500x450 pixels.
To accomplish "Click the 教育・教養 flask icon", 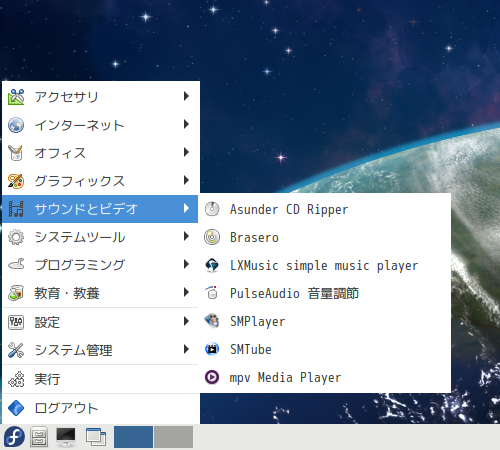I will [x=16, y=293].
